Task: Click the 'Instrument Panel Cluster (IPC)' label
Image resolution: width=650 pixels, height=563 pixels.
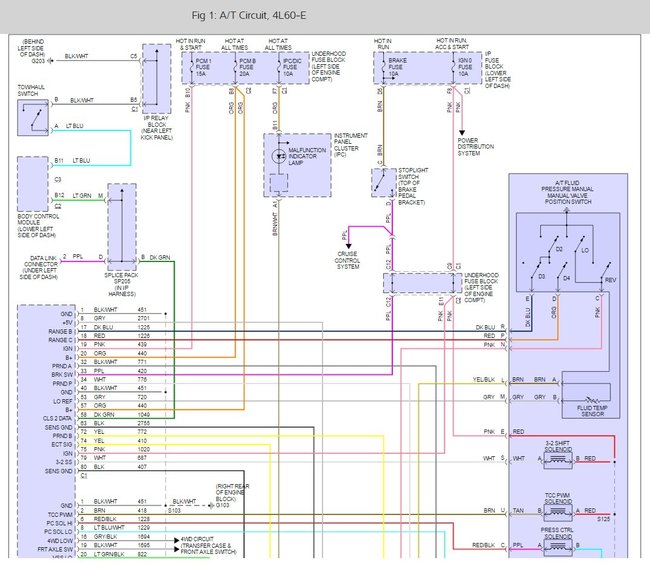Action: 351,145
